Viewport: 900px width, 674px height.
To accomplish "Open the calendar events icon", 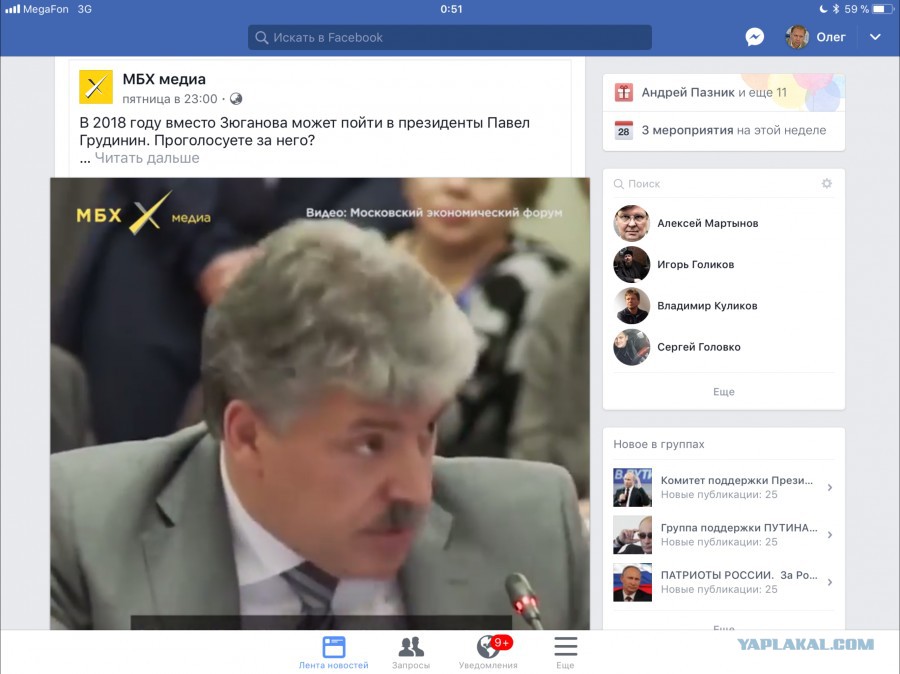I will 623,130.
